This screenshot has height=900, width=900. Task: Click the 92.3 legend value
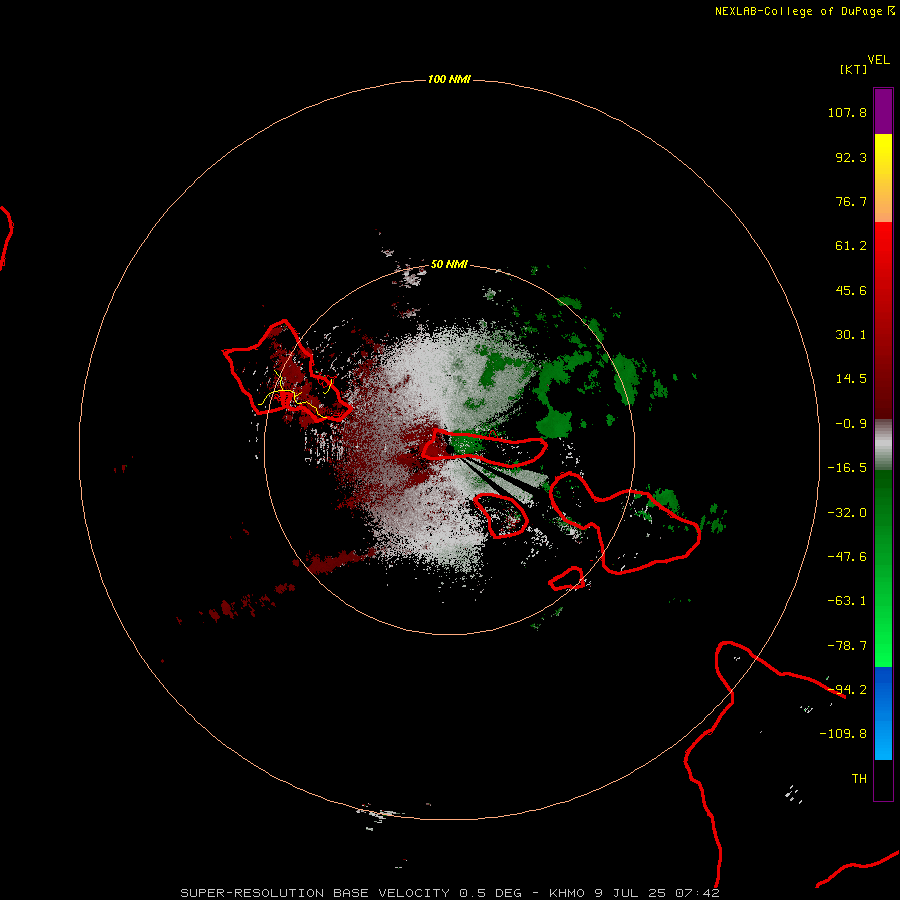point(851,157)
